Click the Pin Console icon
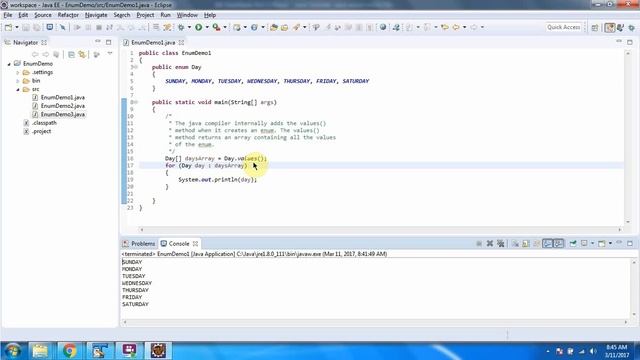This screenshot has width=640, height=360. pyautogui.click(x=573, y=244)
